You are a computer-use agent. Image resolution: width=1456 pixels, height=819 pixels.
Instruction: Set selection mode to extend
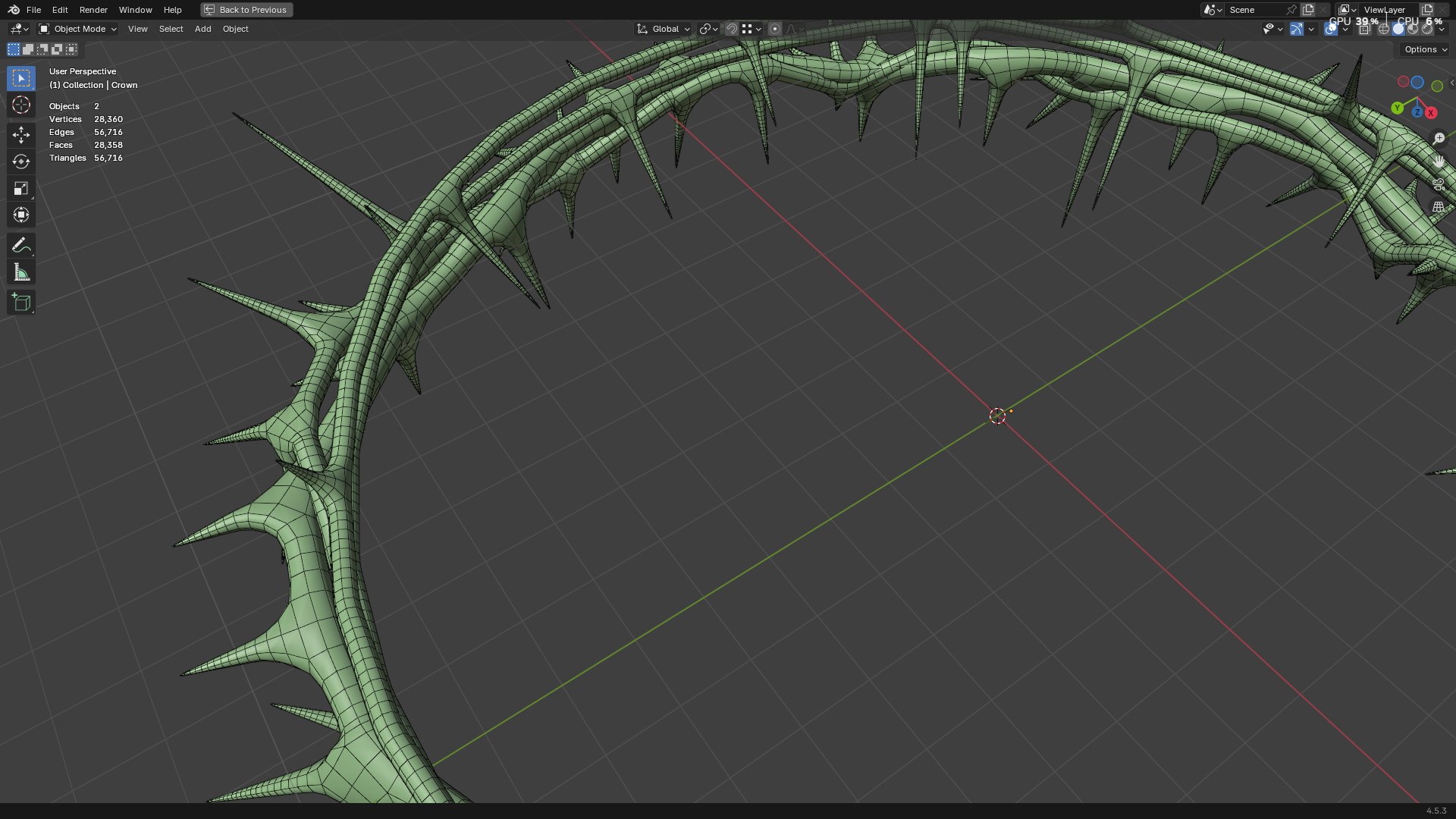coord(28,49)
